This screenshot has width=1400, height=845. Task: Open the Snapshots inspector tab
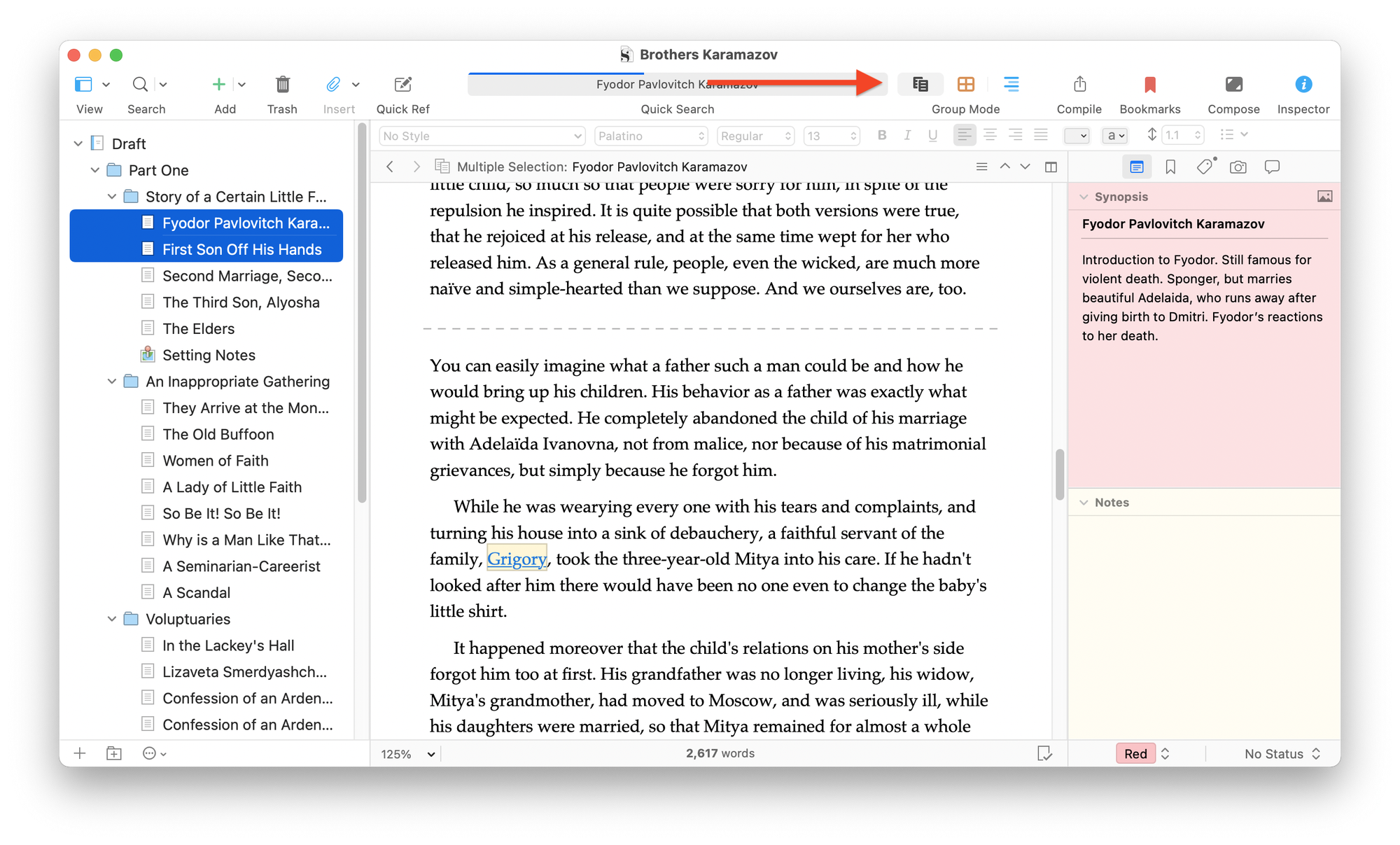1238,167
